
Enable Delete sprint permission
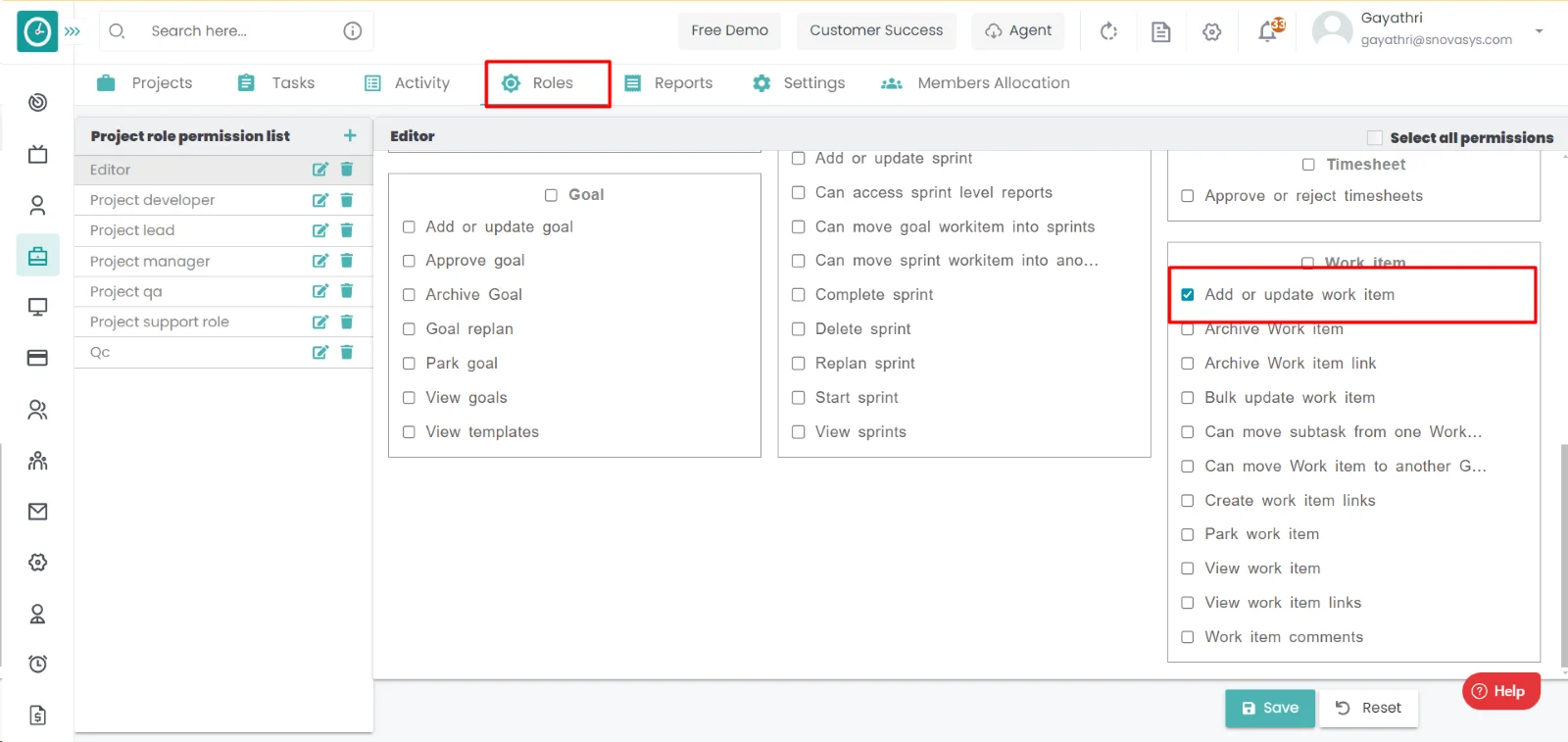(x=799, y=329)
